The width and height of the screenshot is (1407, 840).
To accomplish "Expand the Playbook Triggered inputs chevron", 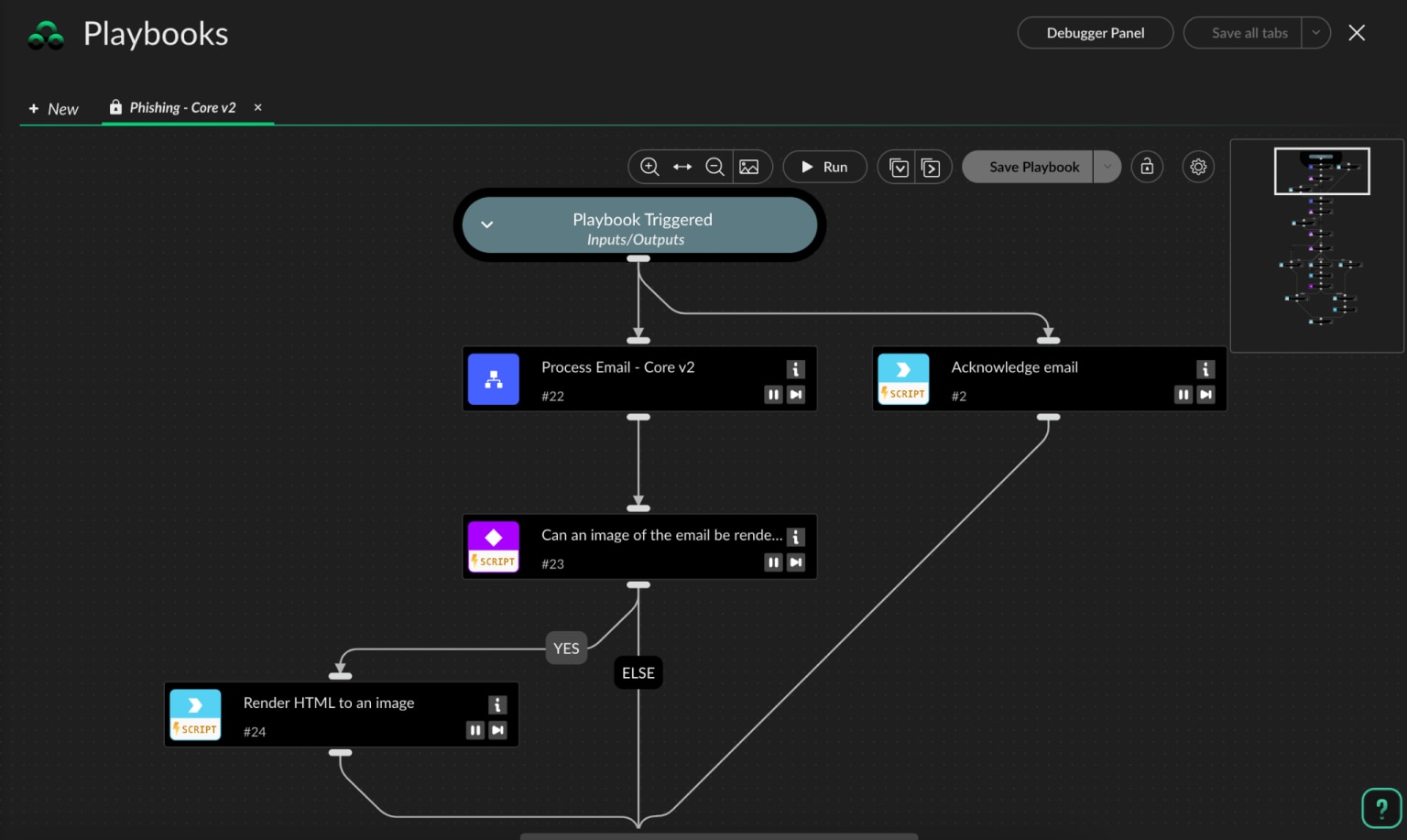I will [487, 224].
